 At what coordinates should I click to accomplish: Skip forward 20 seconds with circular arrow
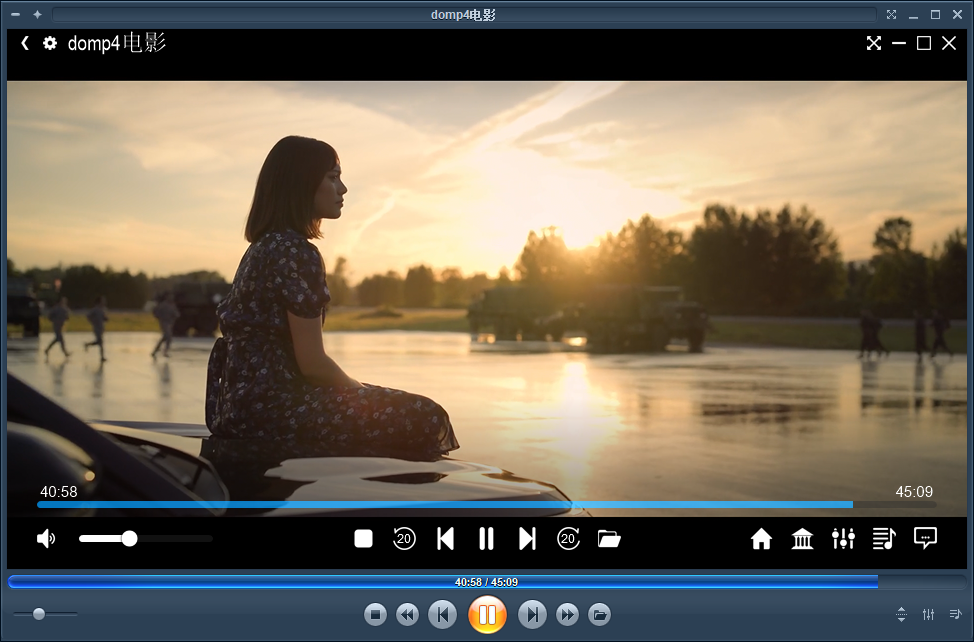568,539
